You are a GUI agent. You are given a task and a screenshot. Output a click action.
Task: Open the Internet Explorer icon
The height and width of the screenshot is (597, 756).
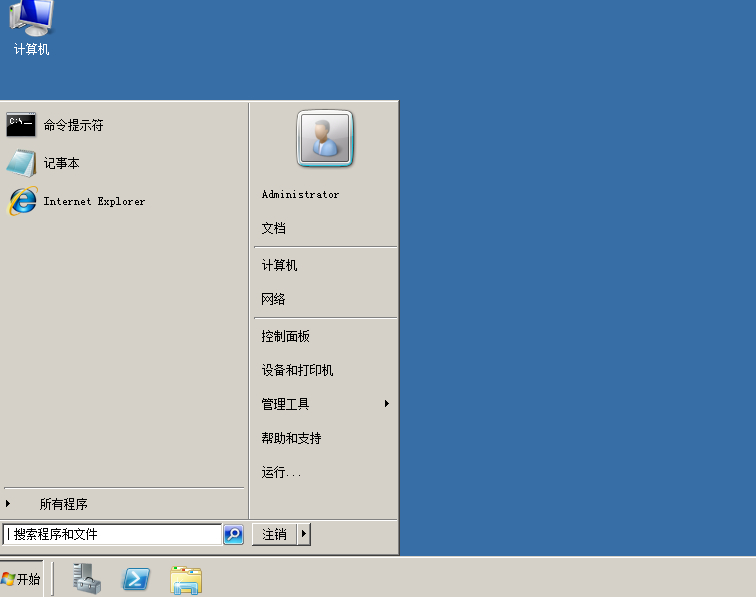tap(22, 201)
